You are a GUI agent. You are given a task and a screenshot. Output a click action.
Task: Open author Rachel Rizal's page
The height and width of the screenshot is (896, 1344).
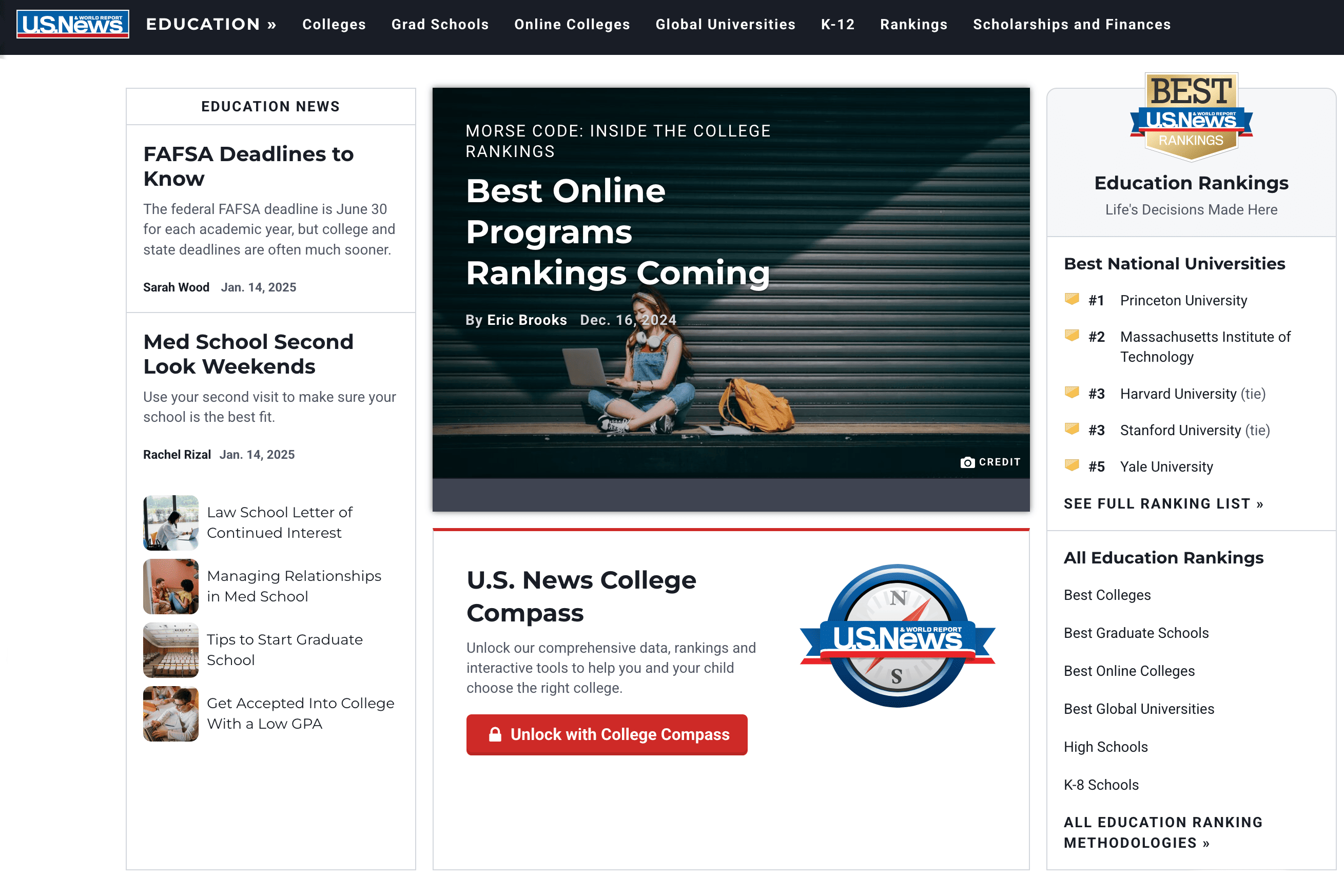(177, 455)
